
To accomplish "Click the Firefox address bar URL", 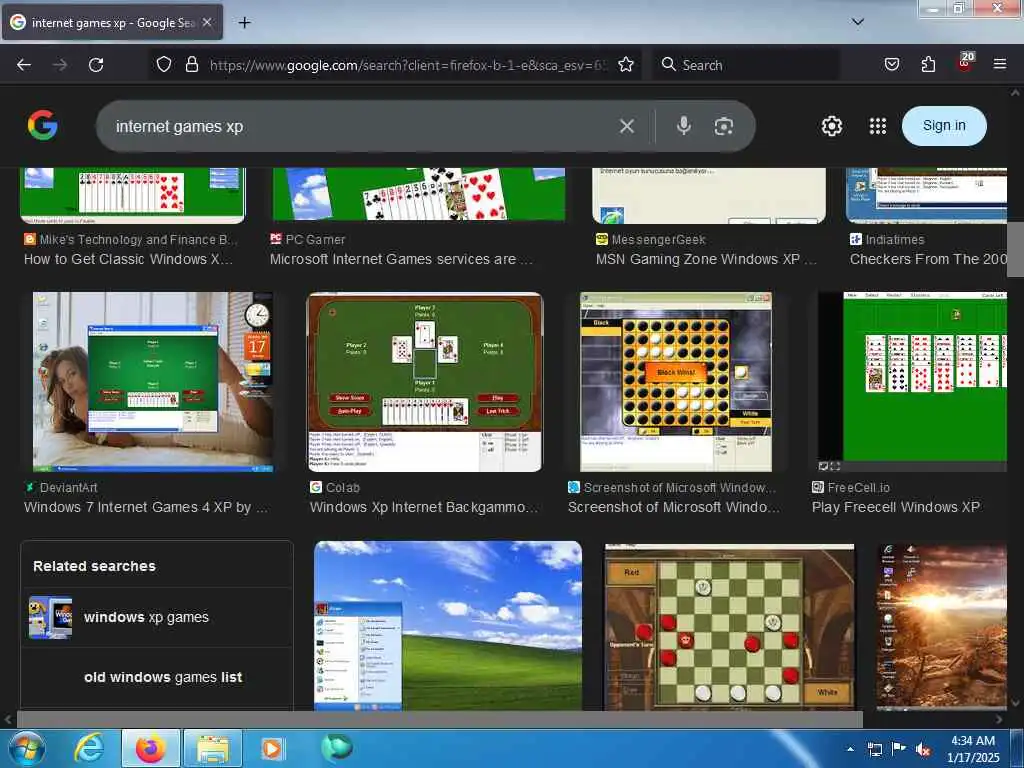I will tap(408, 65).
